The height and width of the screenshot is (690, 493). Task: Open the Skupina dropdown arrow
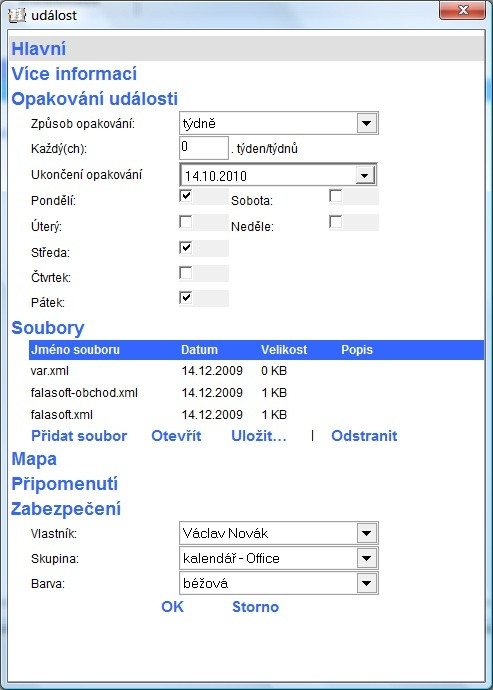click(x=366, y=558)
